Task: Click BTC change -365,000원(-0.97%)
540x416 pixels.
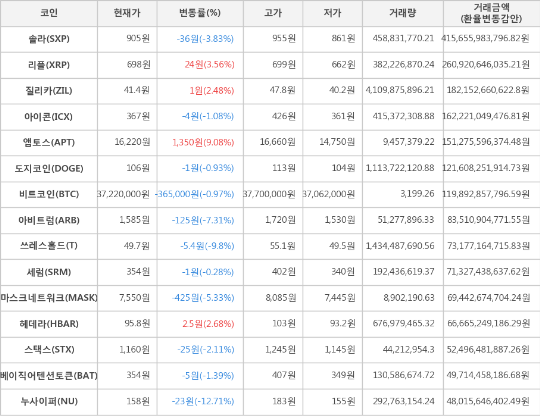Action: point(195,194)
